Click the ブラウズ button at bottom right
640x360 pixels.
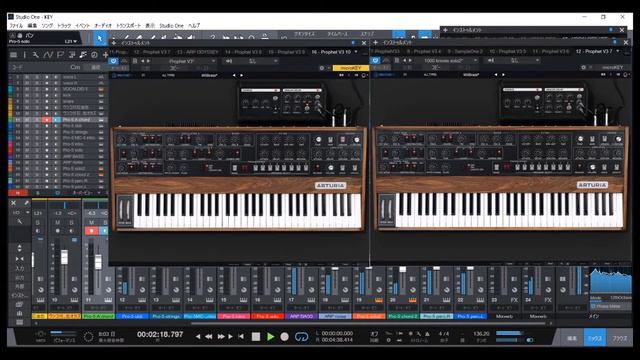tap(619, 338)
